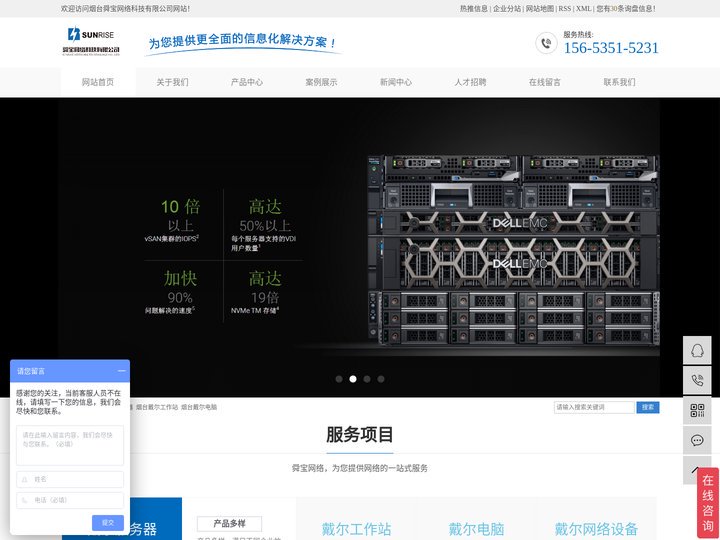Click the search keyword input field
Screen dimensions: 720x540
point(594,407)
